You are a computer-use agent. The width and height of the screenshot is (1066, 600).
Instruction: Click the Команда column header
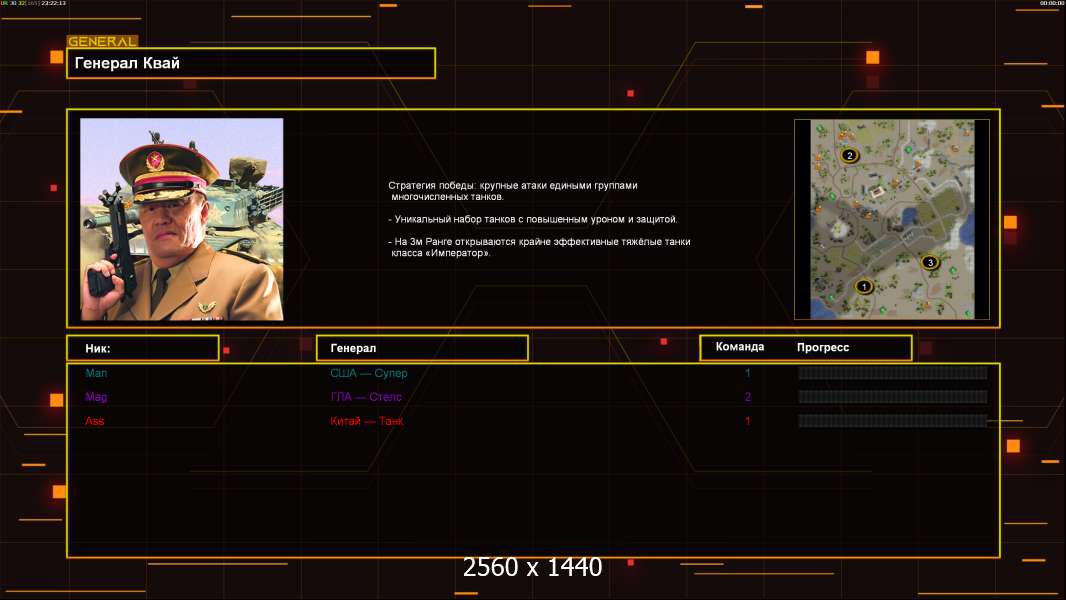click(740, 347)
